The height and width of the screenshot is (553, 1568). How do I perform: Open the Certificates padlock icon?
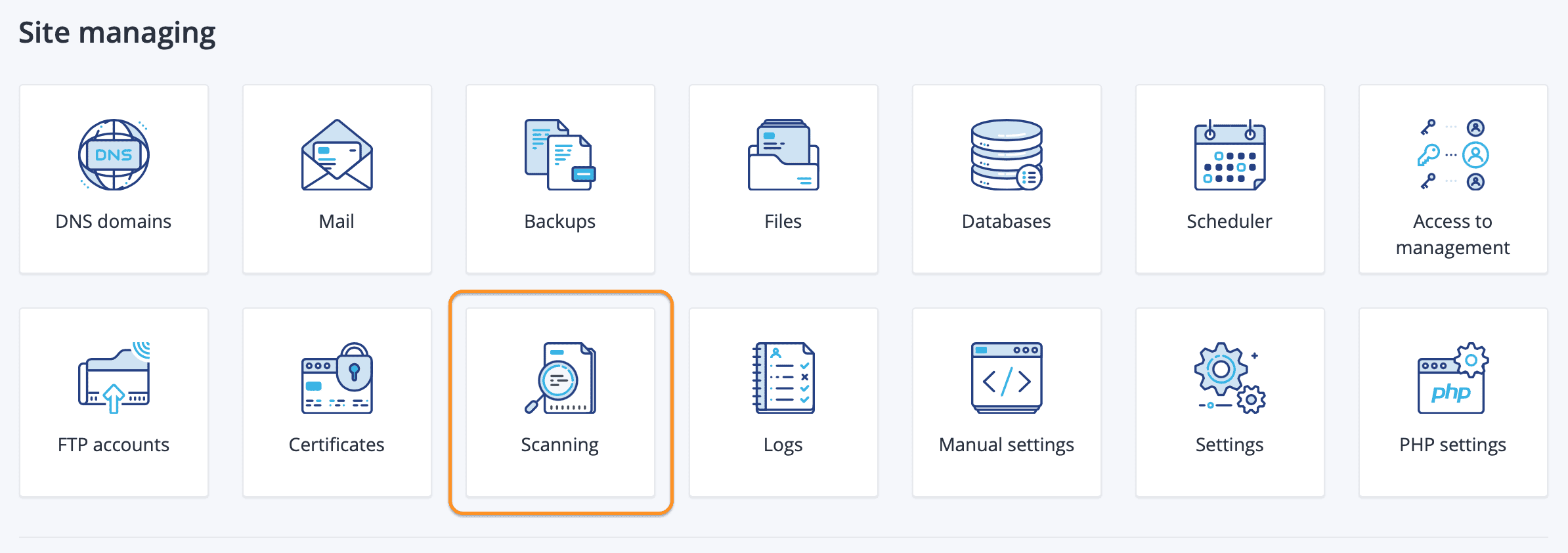click(x=337, y=378)
